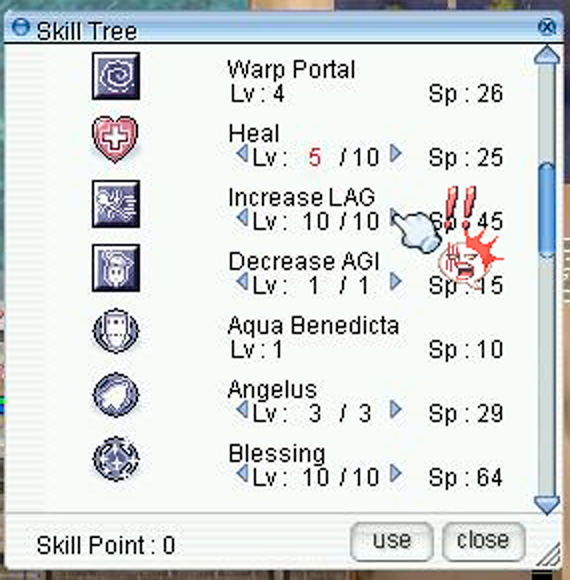Select the Aqua Benedicta skill icon
Viewport: 570px width, 580px height.
(x=116, y=331)
